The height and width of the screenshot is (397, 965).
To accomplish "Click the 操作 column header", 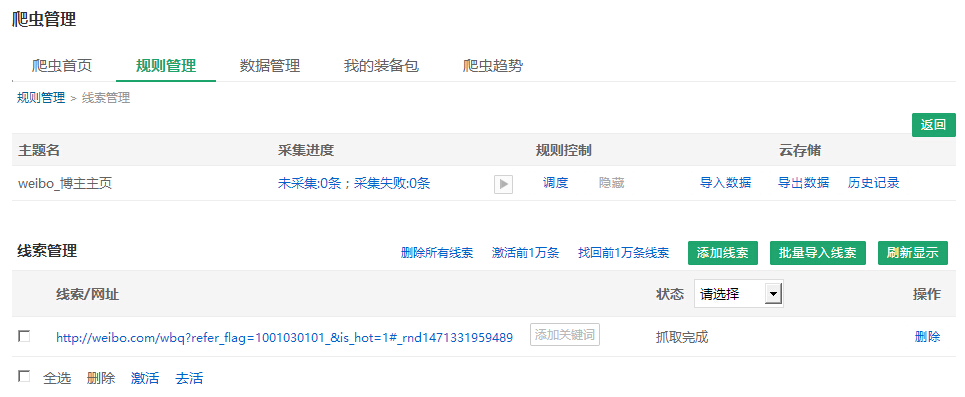I will point(926,294).
